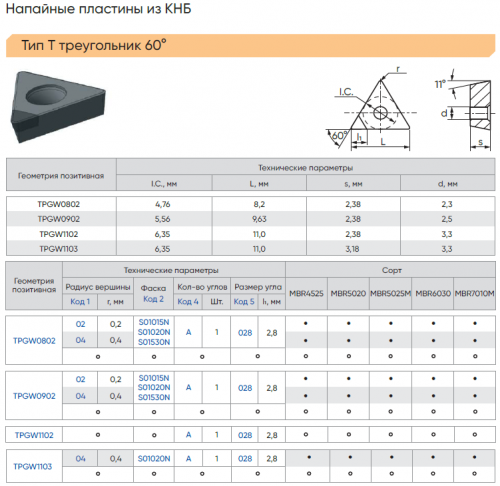Click the "L, мм" column header

(259, 183)
